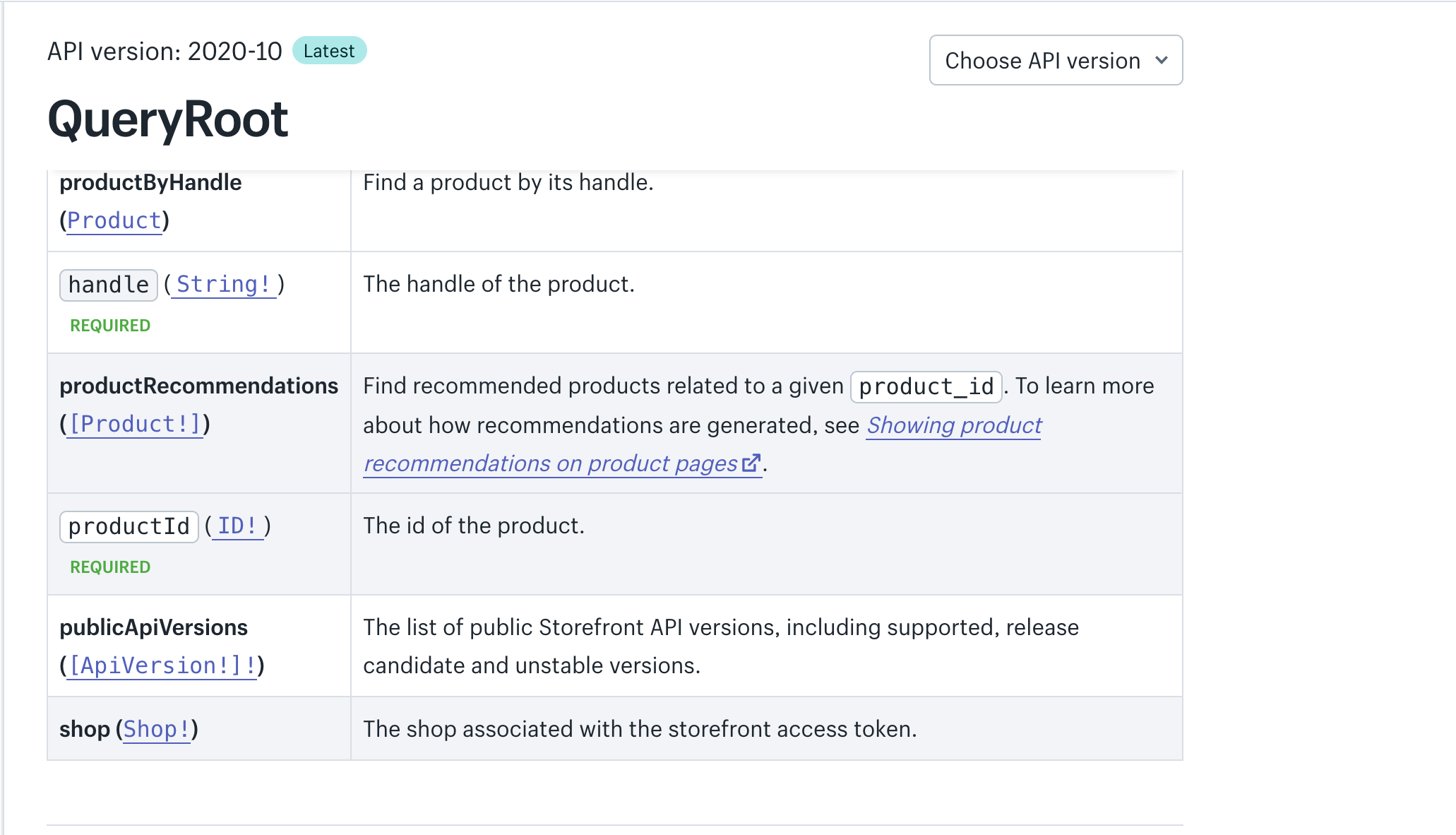The image size is (1456, 835).
Task: Follow the String! type link
Action: pos(223,284)
